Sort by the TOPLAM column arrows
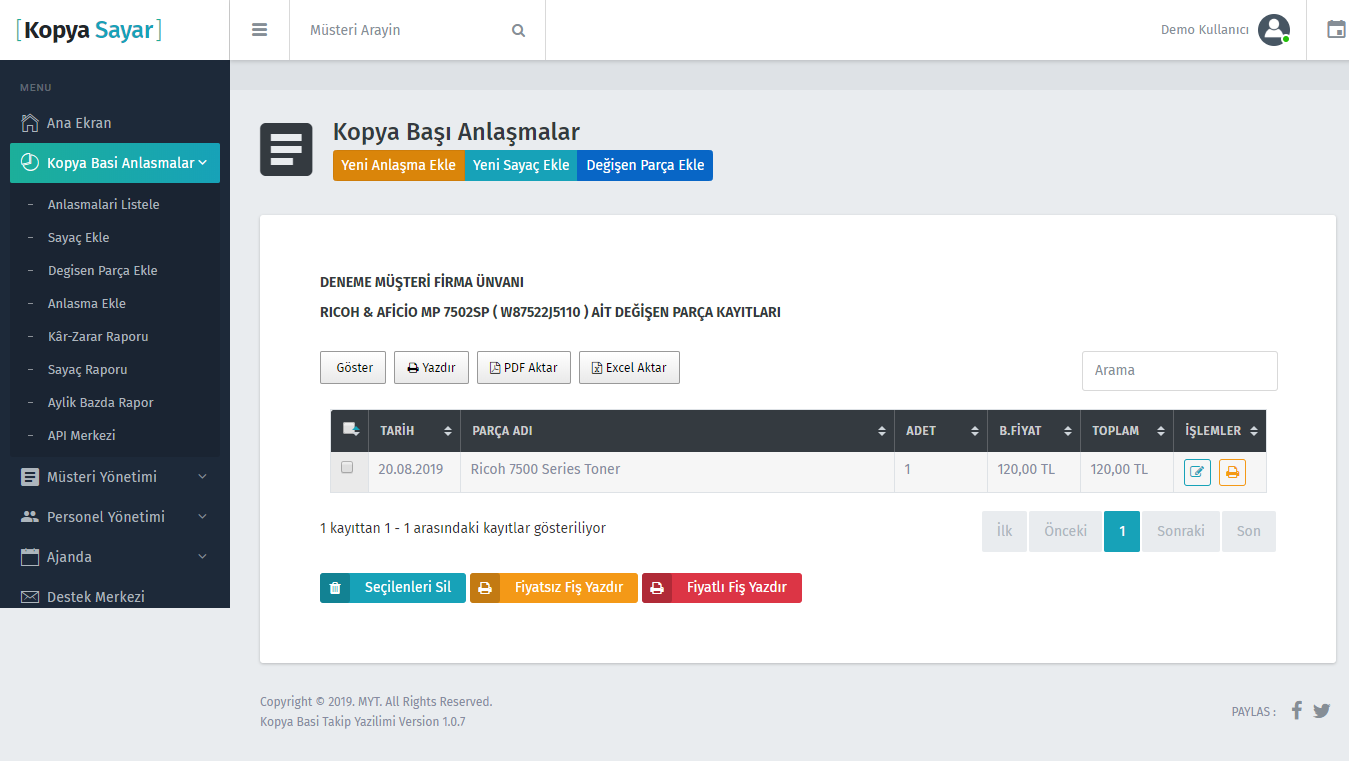The height and width of the screenshot is (761, 1349). [x=1160, y=430]
